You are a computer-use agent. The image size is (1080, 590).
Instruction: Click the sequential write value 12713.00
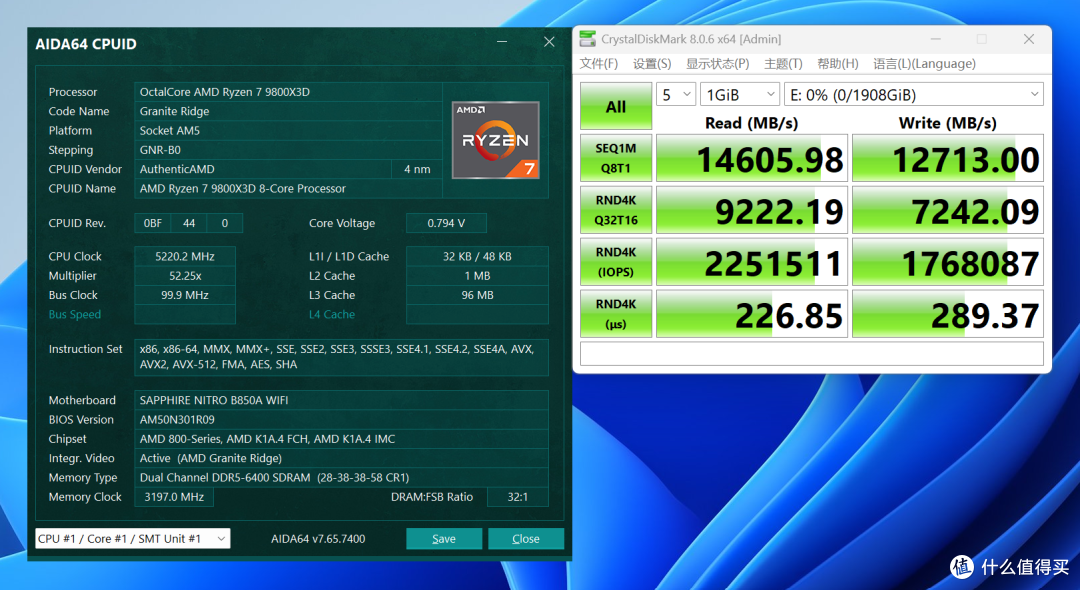pos(948,158)
